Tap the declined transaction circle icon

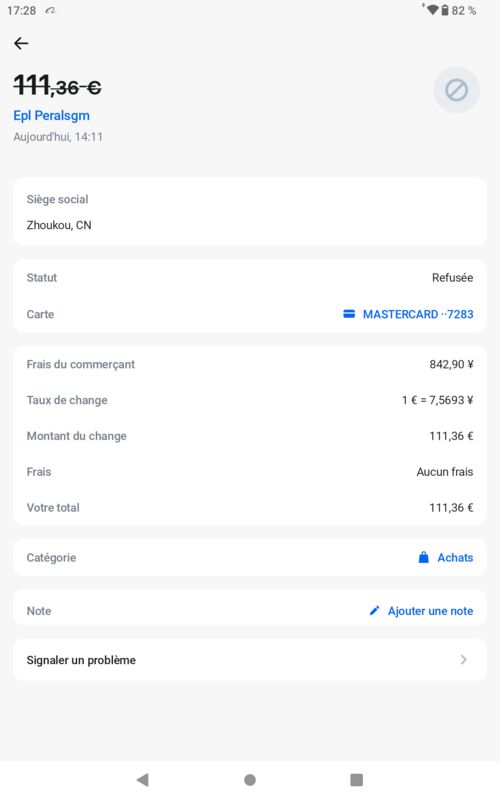point(456,90)
